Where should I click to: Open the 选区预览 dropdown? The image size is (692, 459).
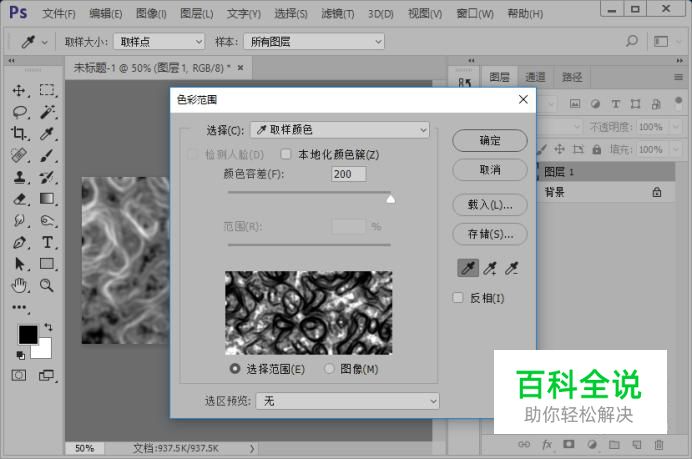(x=347, y=401)
